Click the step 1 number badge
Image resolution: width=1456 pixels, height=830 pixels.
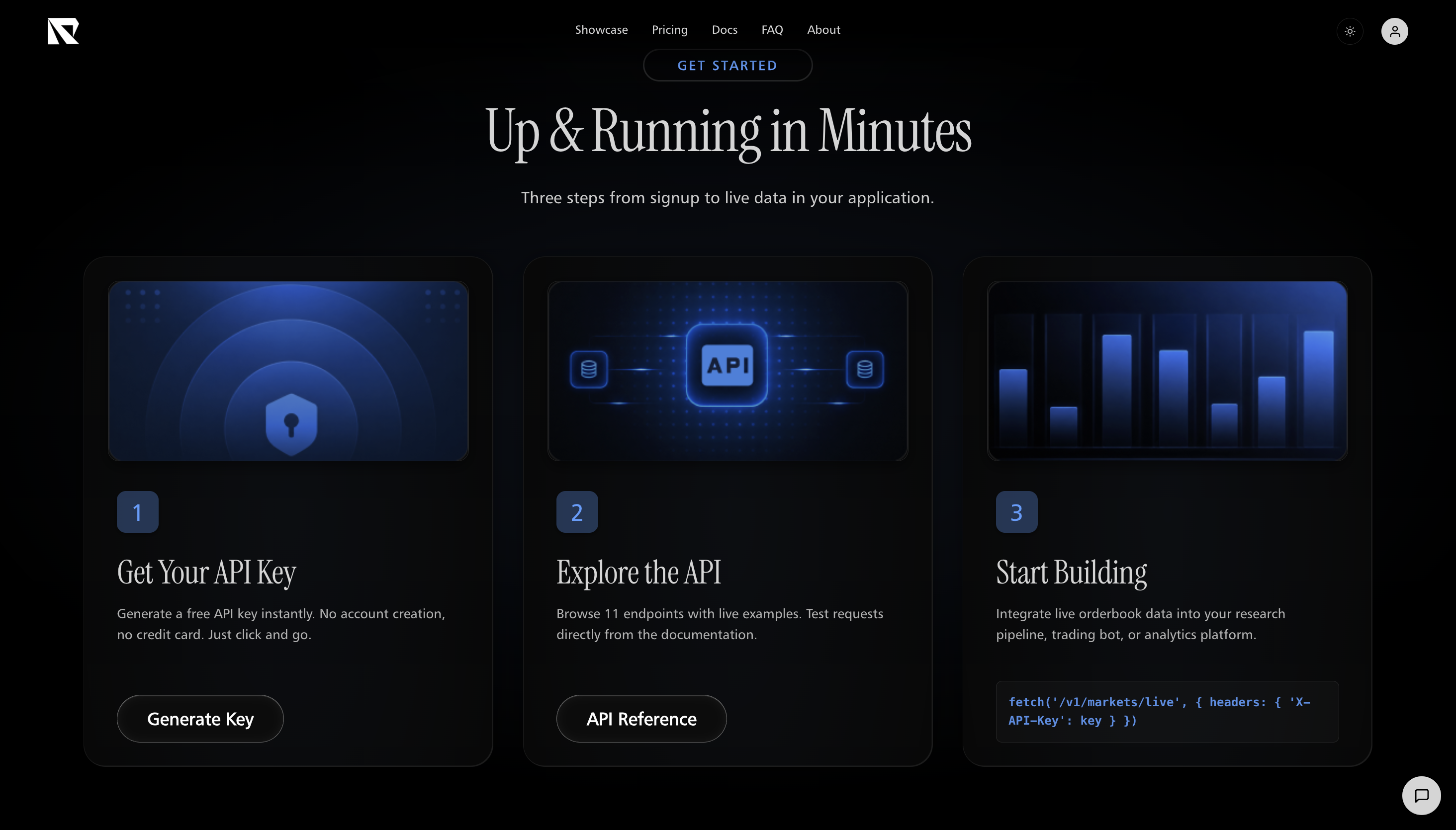(137, 511)
